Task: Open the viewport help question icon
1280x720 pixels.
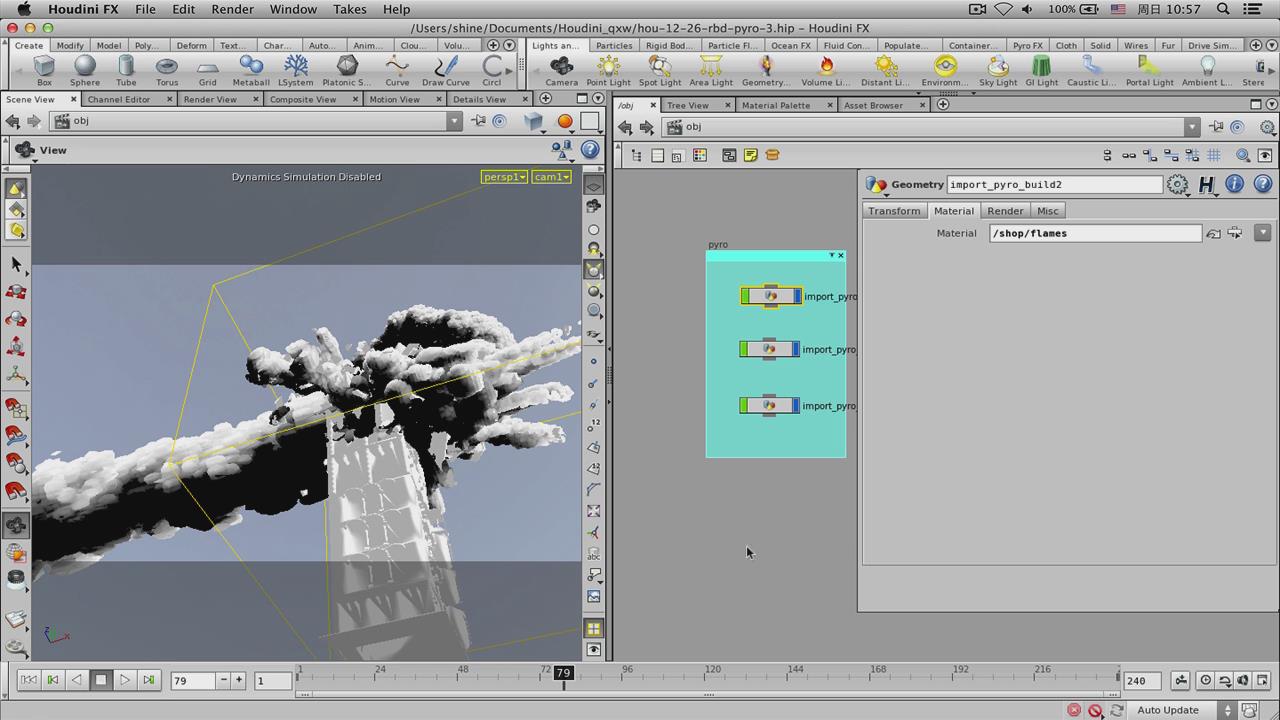Action: click(590, 150)
